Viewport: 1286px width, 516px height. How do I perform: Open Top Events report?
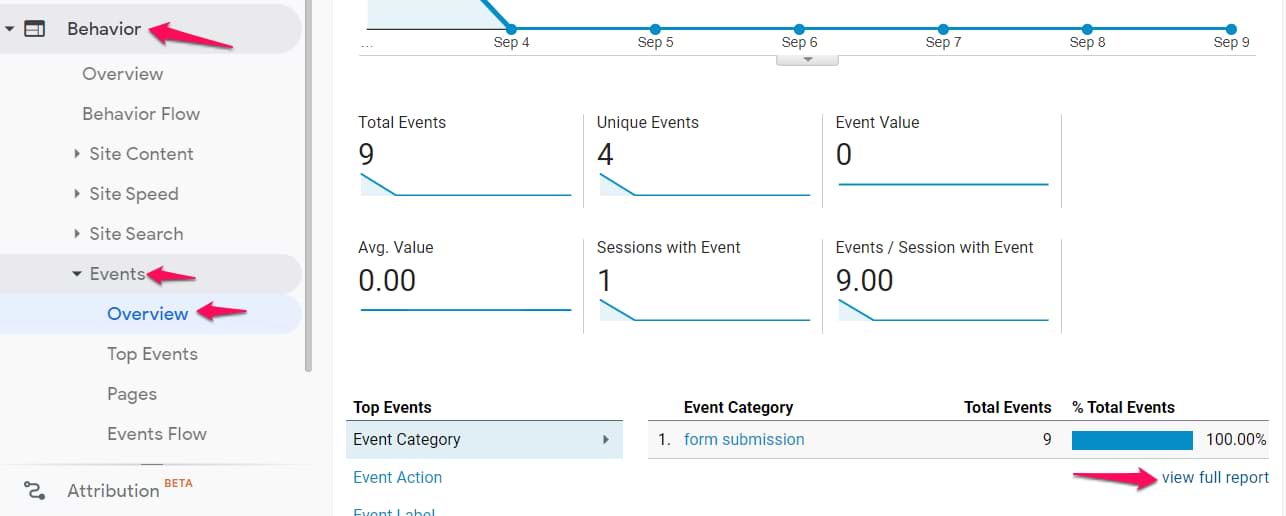(152, 354)
